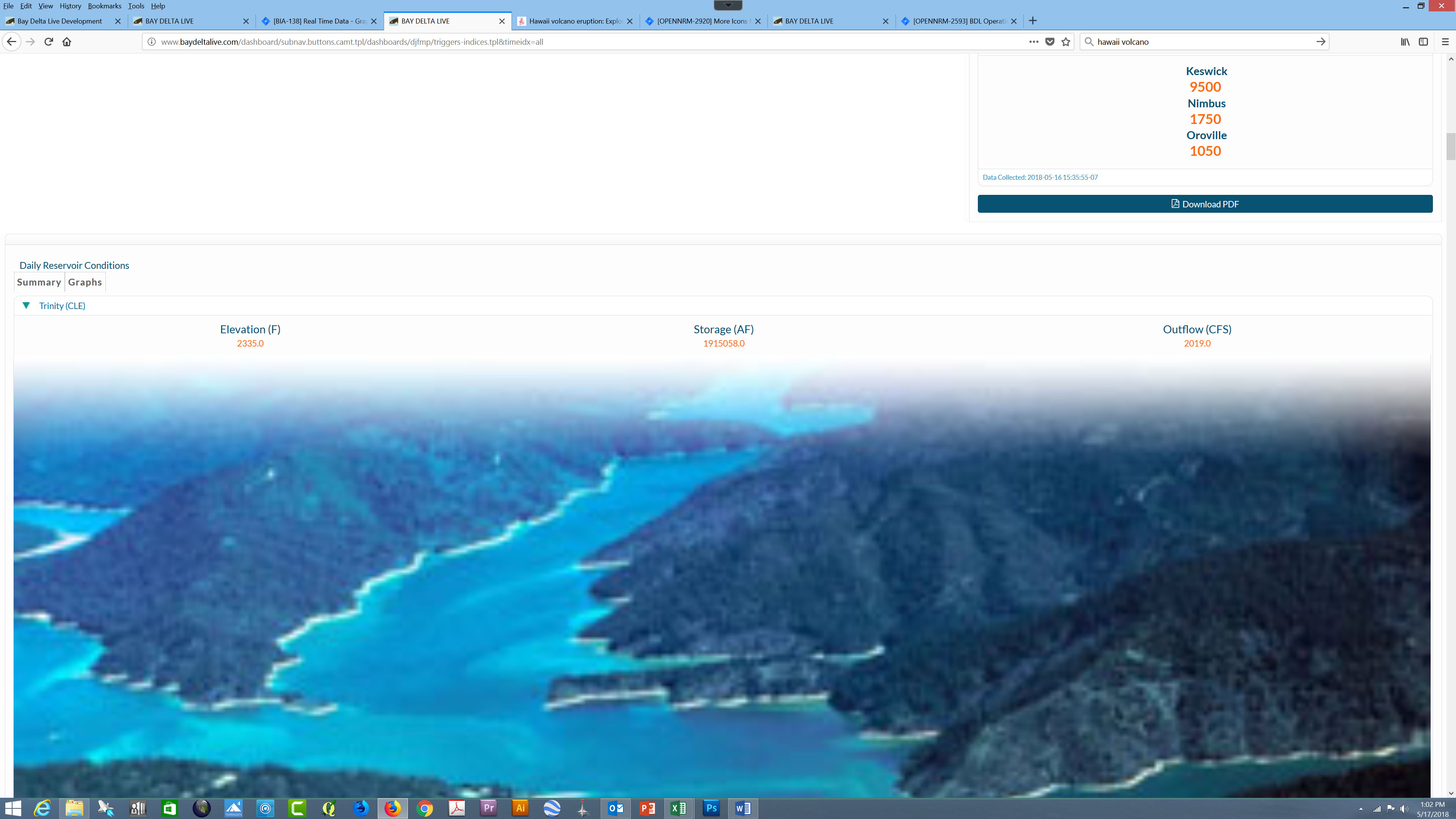Open Windows Start button
1456x819 pixels.
coord(13,808)
